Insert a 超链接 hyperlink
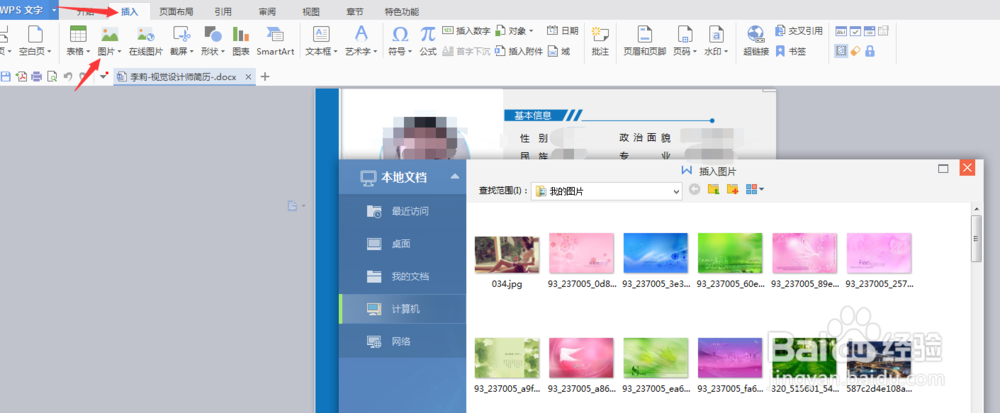The width and height of the screenshot is (1000, 413). (756, 41)
